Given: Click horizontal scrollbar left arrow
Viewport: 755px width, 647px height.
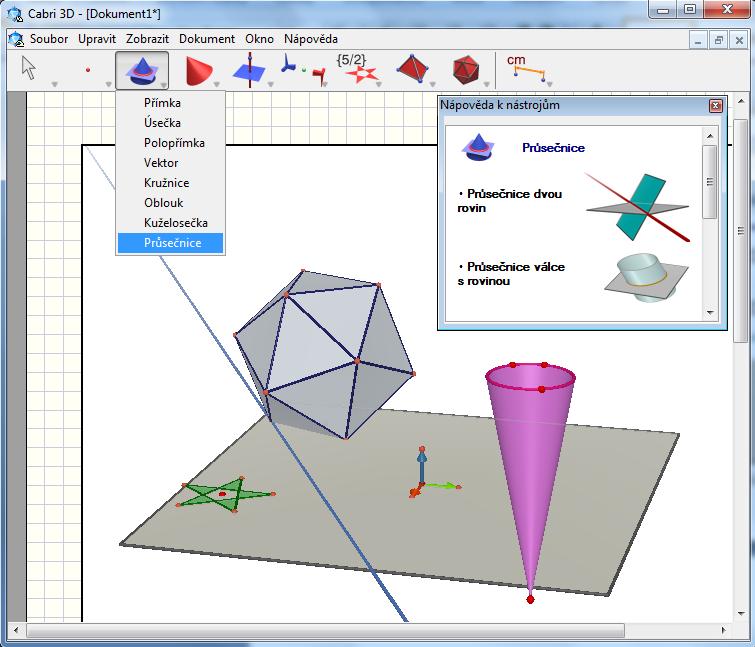Looking at the screenshot, I should (x=16, y=630).
